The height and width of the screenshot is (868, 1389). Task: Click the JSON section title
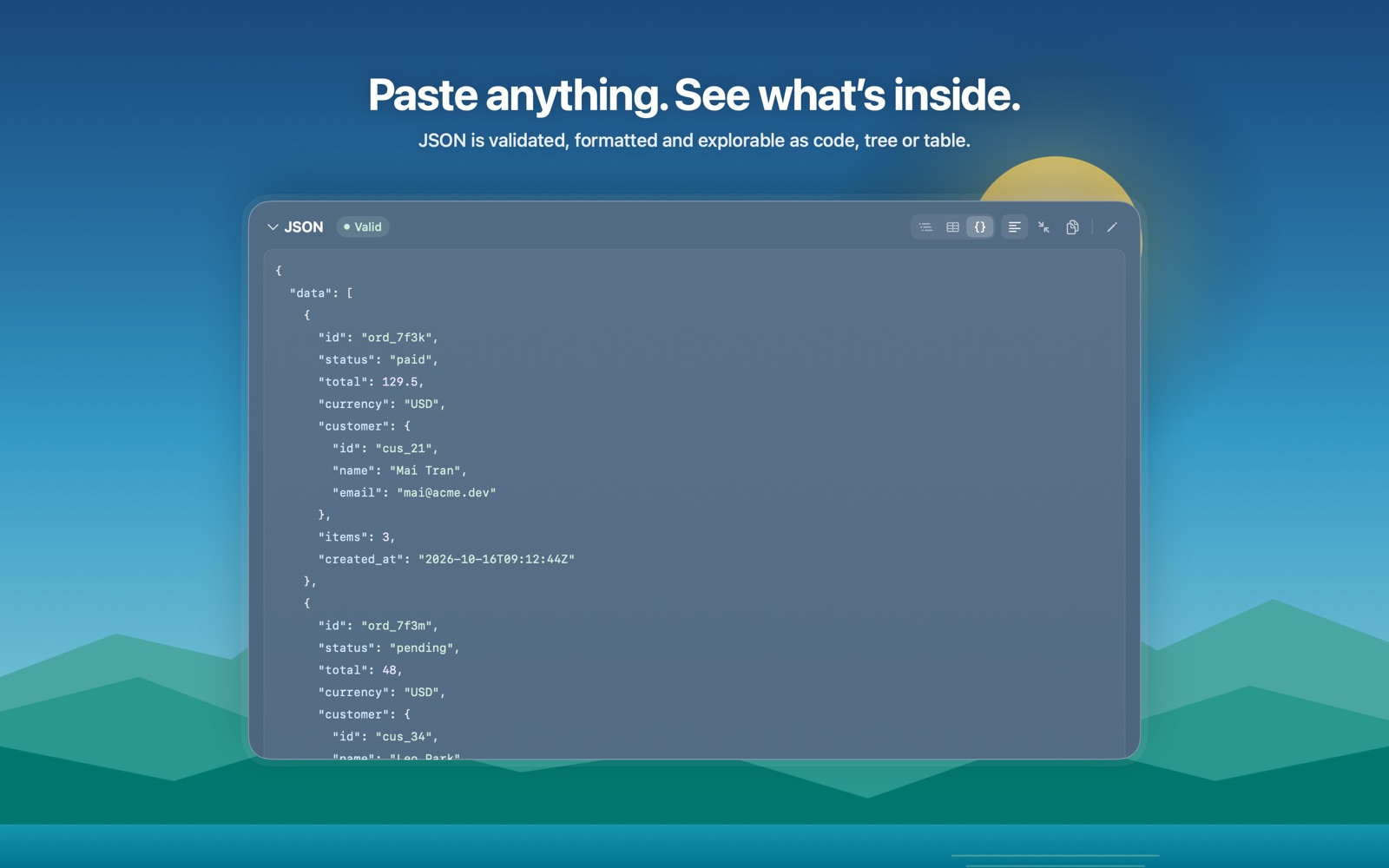tap(304, 227)
